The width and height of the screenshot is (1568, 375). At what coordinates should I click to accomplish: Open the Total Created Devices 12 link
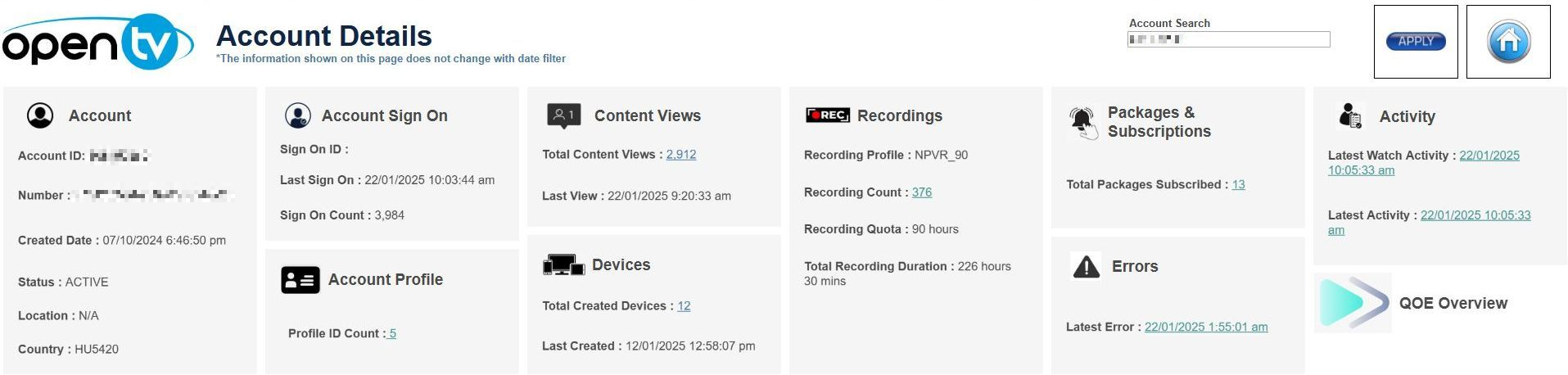coord(684,306)
